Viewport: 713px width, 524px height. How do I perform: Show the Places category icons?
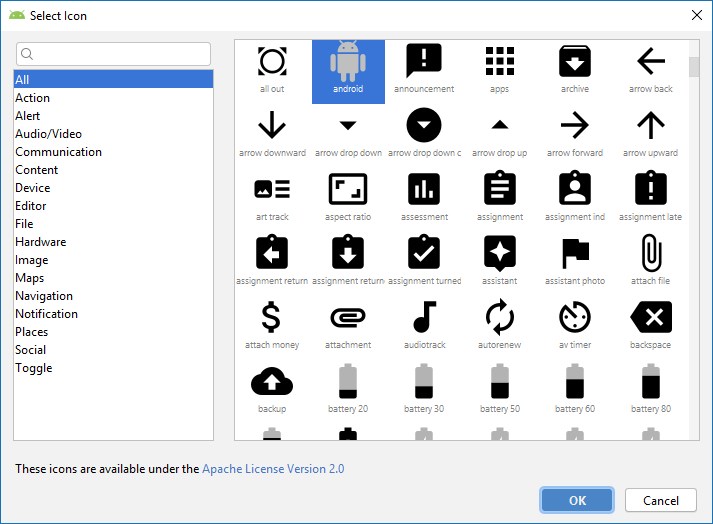113,332
